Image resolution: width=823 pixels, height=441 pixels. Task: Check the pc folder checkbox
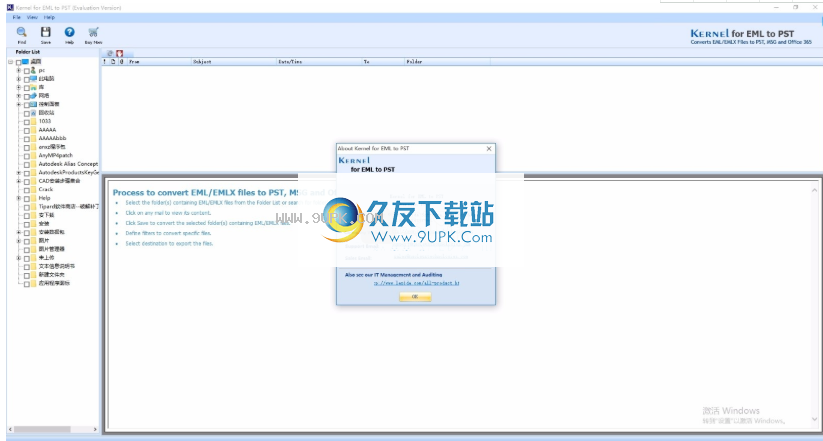27,70
